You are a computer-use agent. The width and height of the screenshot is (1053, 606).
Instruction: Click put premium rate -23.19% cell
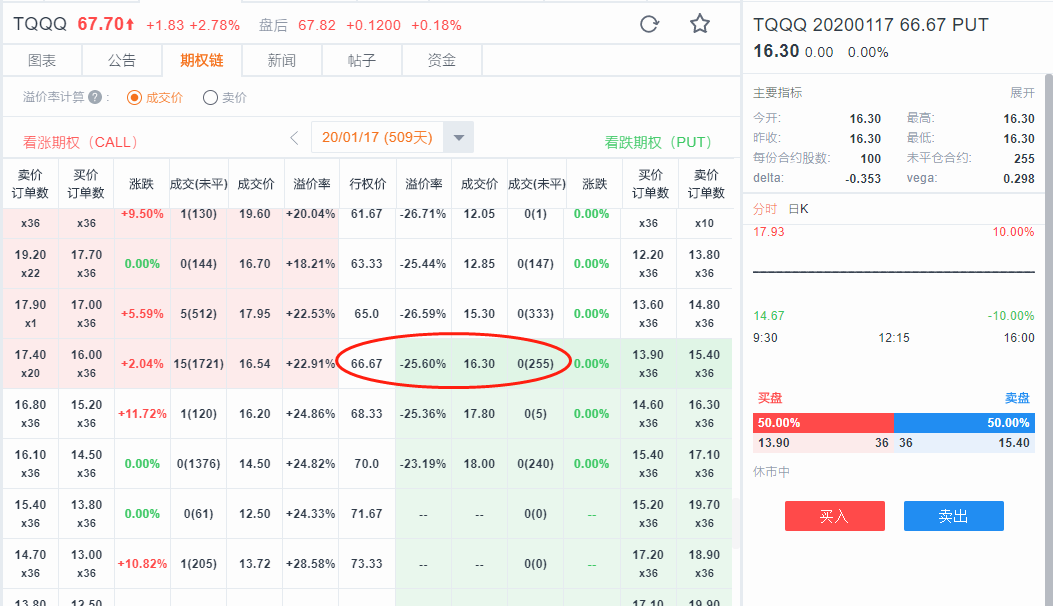pos(423,464)
